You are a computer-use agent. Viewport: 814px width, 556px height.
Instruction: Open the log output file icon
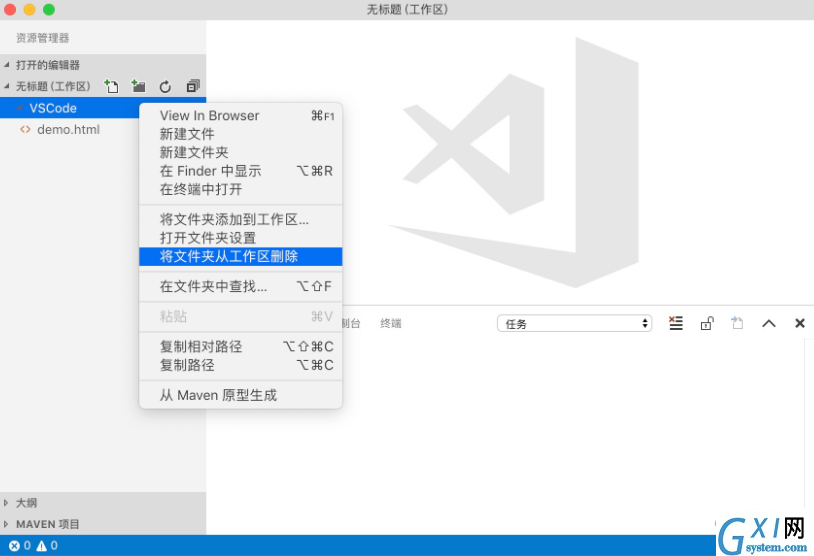pyautogui.click(x=737, y=323)
